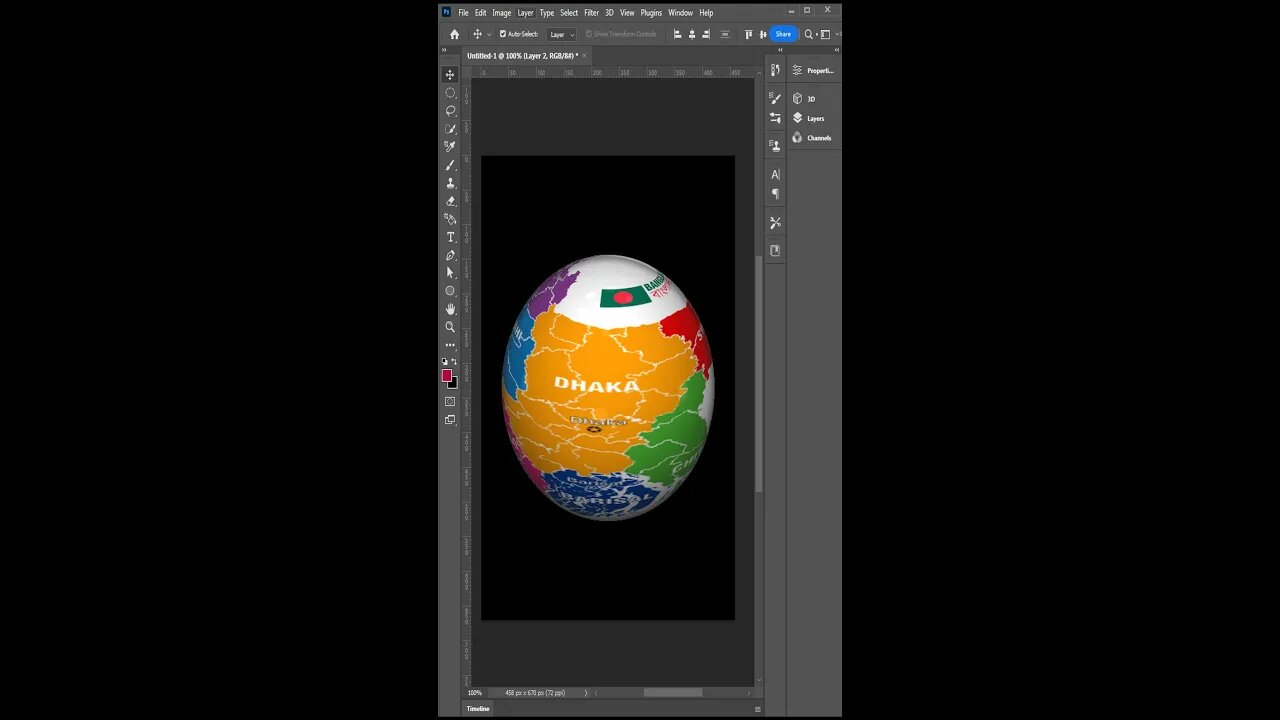Open the Search magnifier in options bar
1280x720 pixels.
(x=809, y=34)
